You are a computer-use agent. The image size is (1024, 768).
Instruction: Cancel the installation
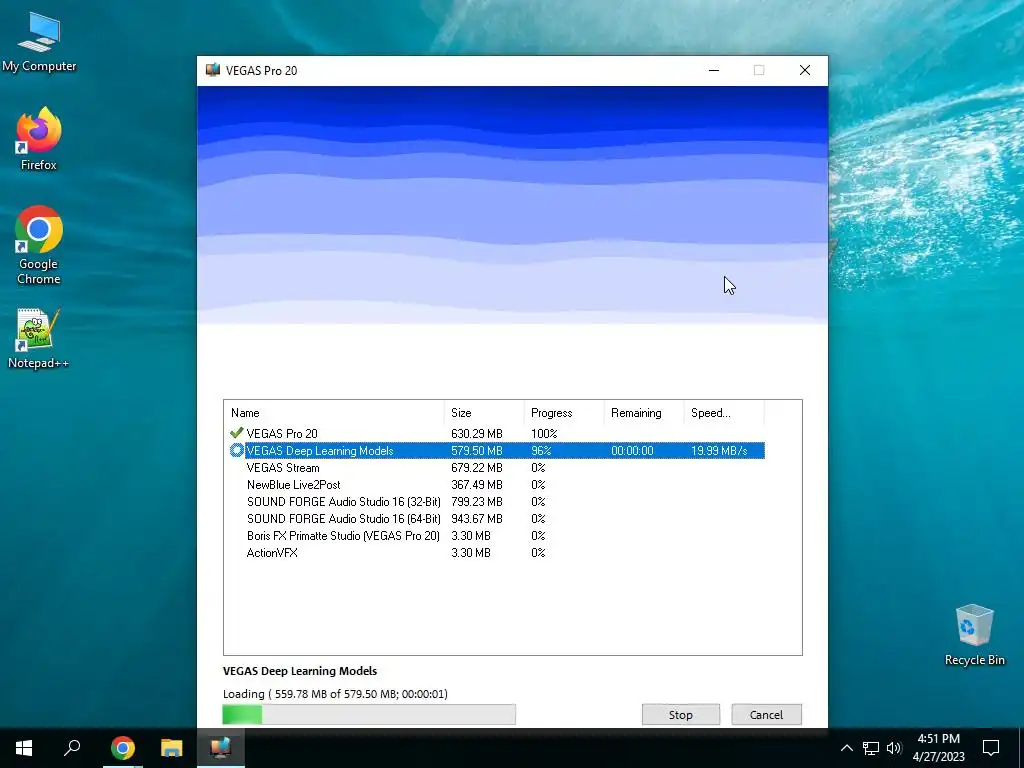coord(766,714)
